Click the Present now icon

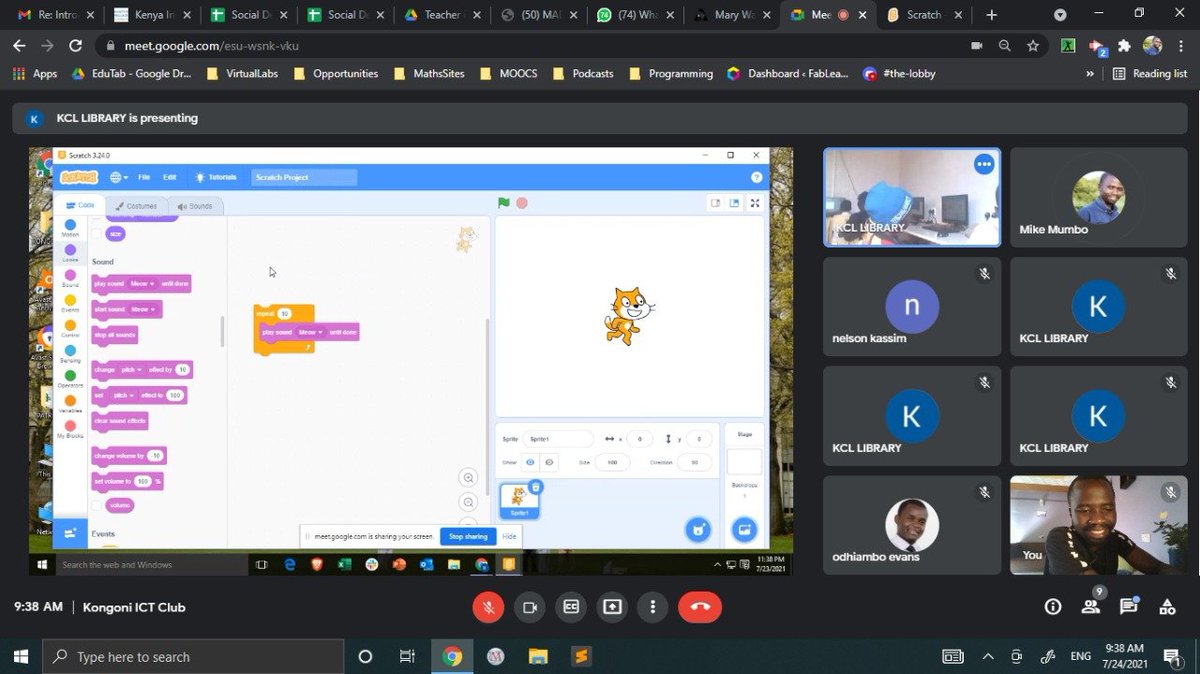(612, 606)
